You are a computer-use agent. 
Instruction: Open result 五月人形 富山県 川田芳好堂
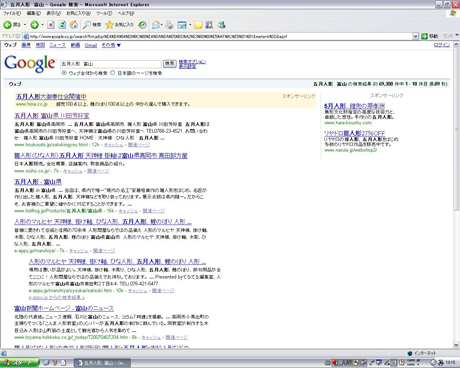pos(52,116)
